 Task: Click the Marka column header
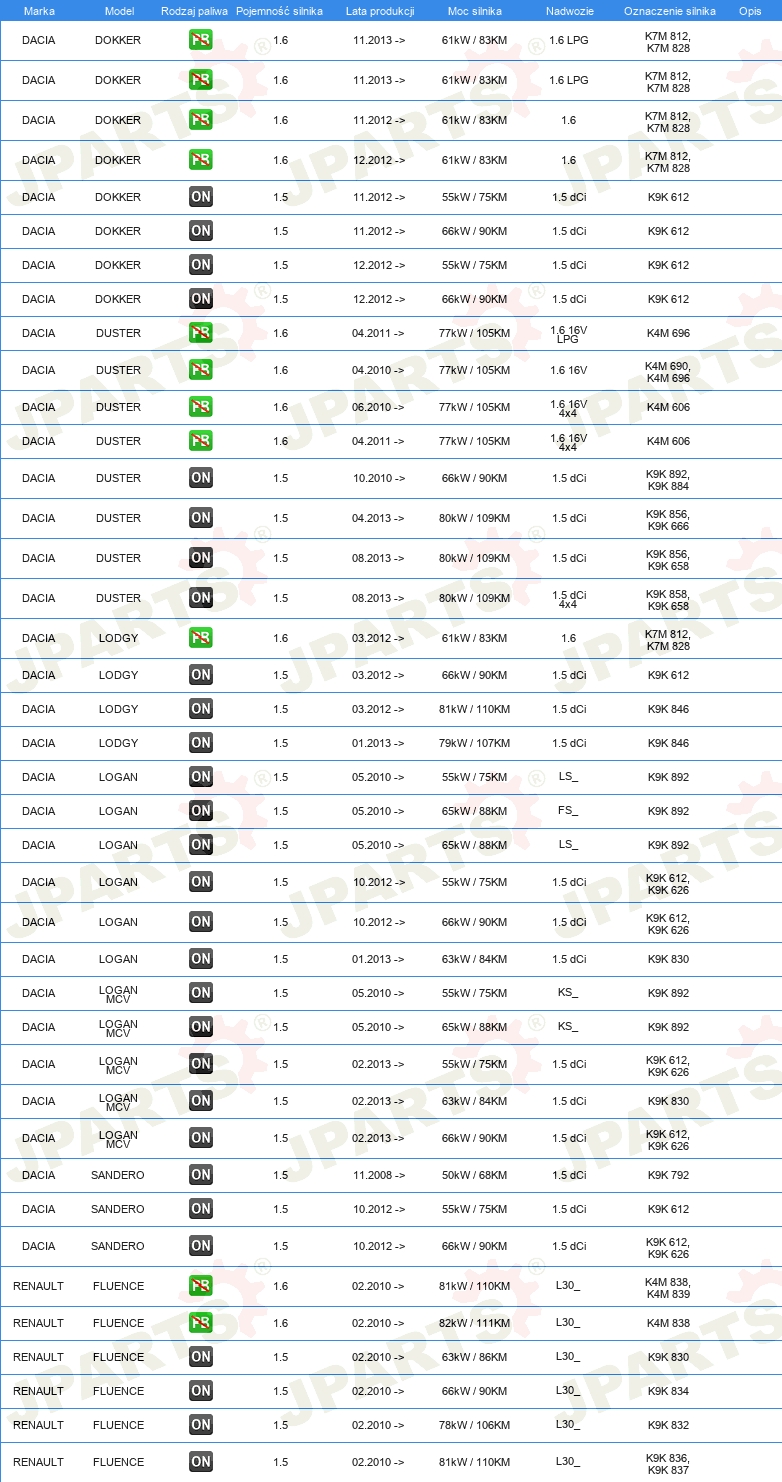click(39, 10)
